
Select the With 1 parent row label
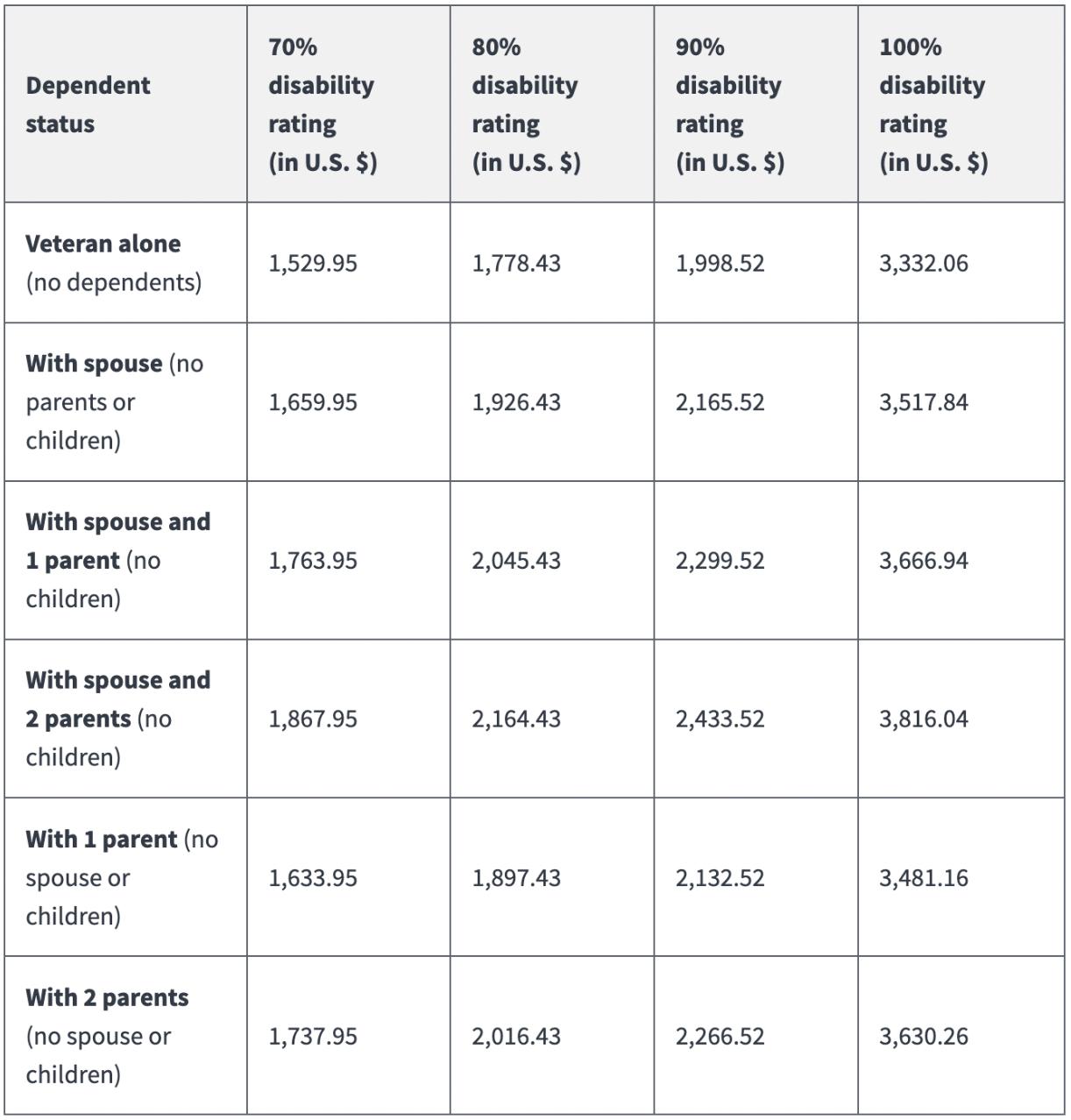(x=102, y=840)
